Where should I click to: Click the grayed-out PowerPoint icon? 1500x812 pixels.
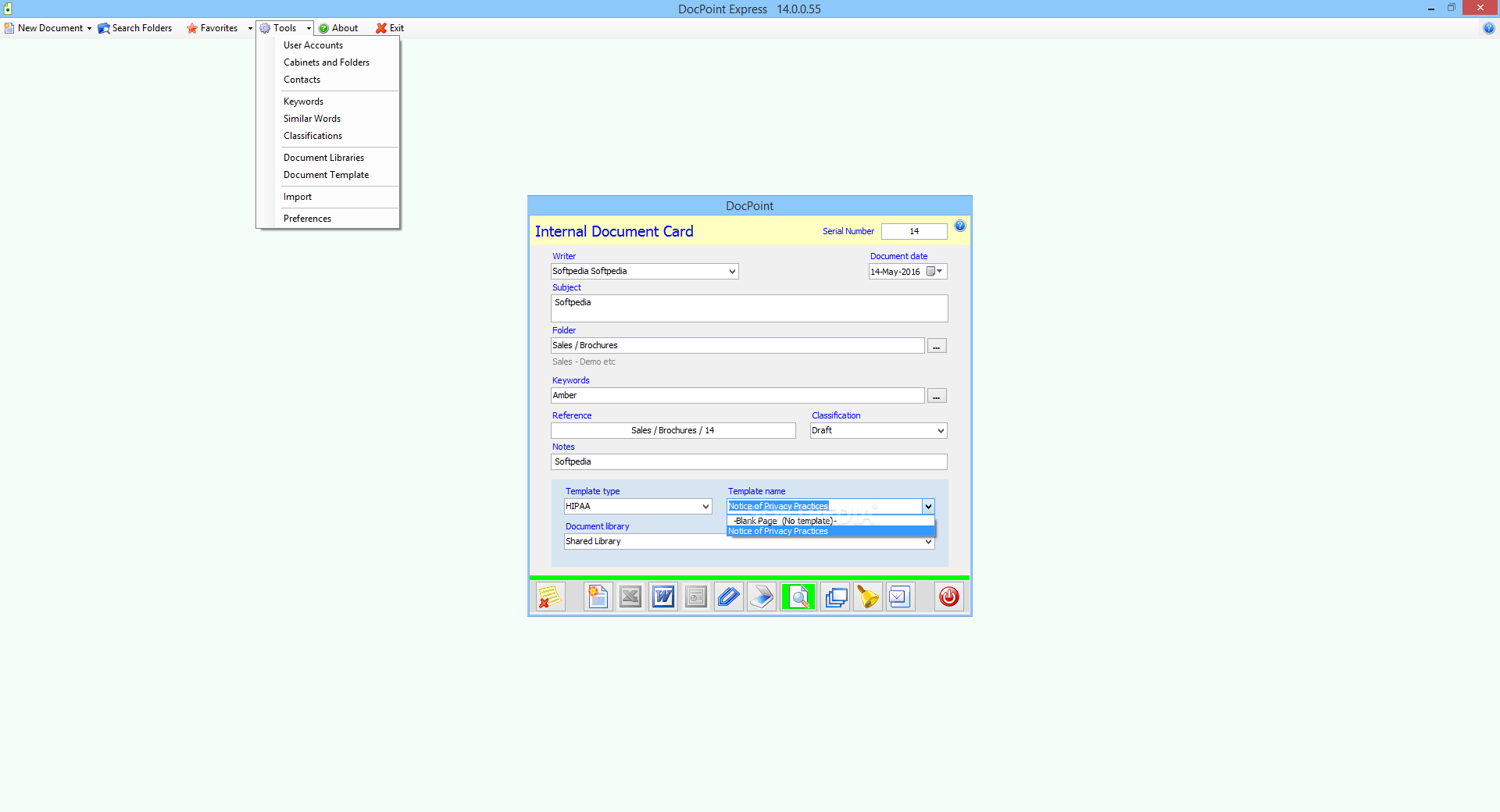point(696,597)
